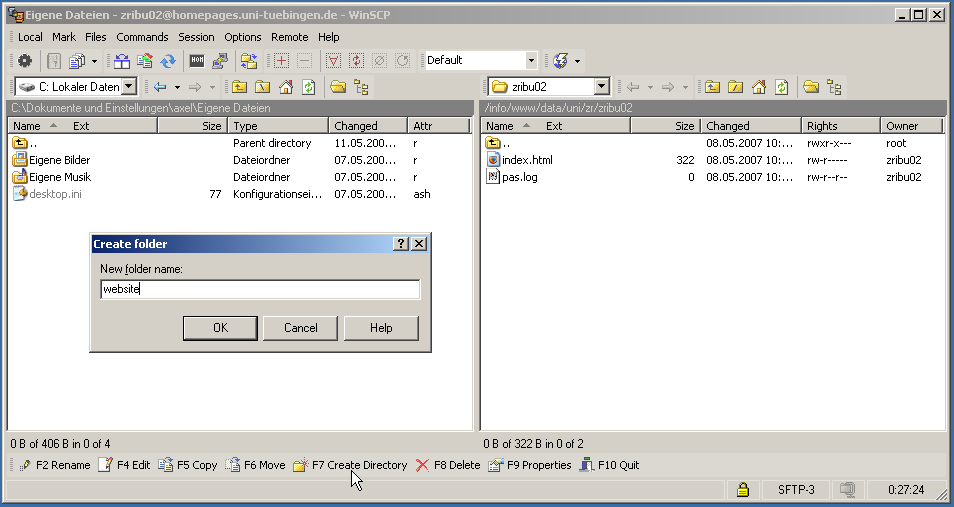This screenshot has height=507, width=954.
Task: Click the Synchronize Browsing folders icon
Action: [249, 60]
